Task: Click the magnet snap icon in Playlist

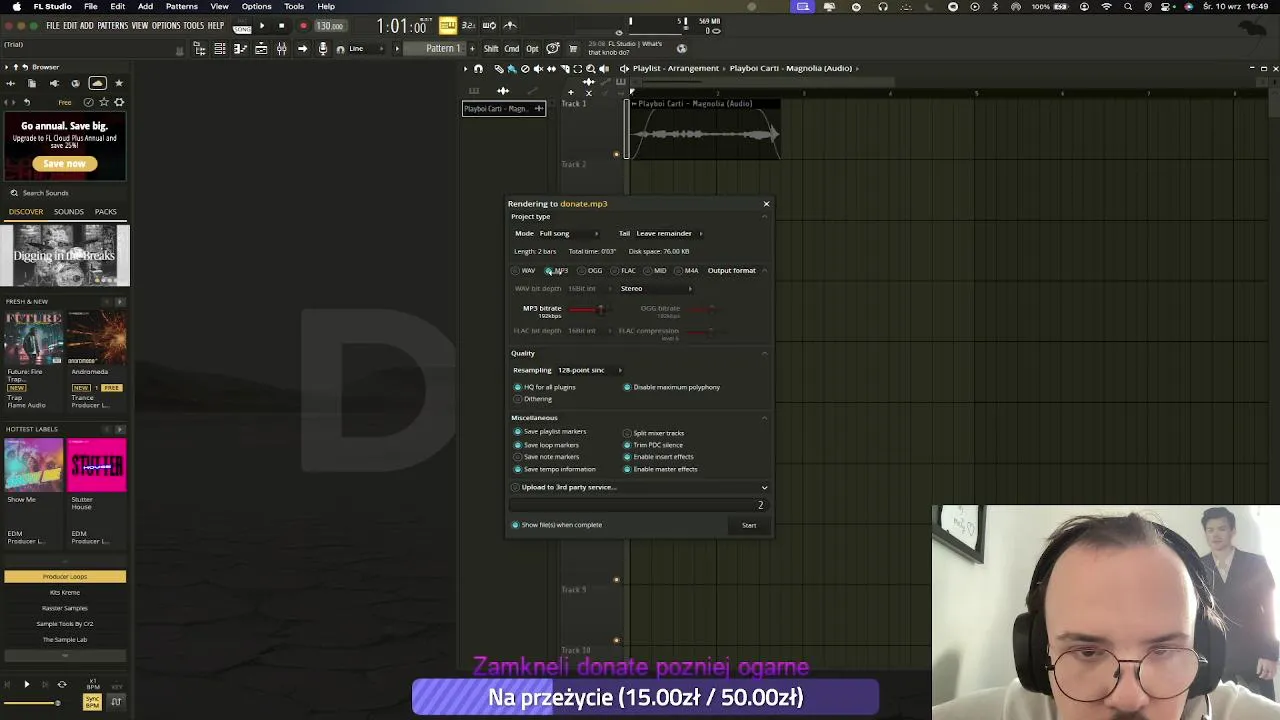Action: coord(478,69)
